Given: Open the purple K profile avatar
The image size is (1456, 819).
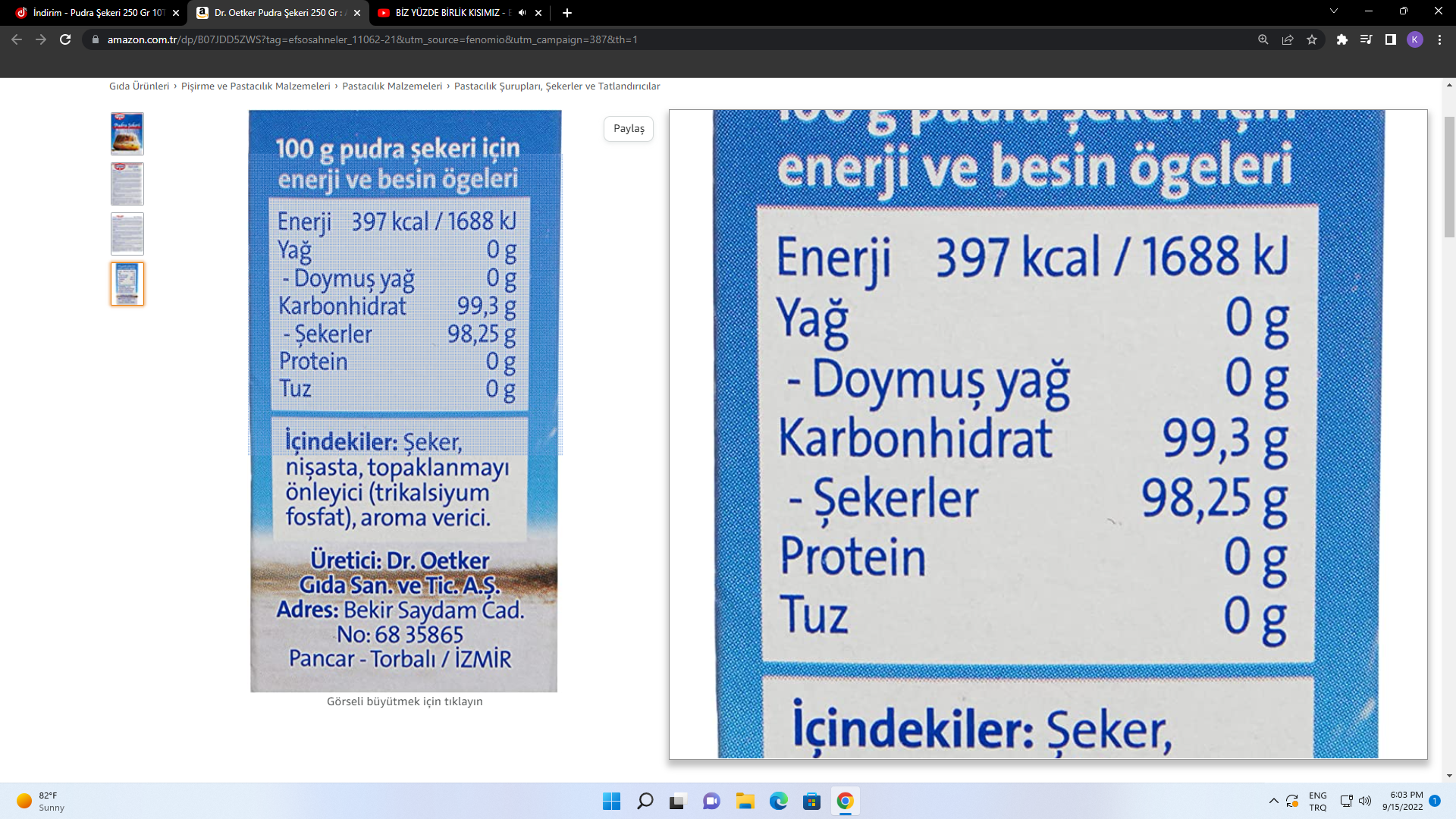Looking at the screenshot, I should coord(1414,39).
